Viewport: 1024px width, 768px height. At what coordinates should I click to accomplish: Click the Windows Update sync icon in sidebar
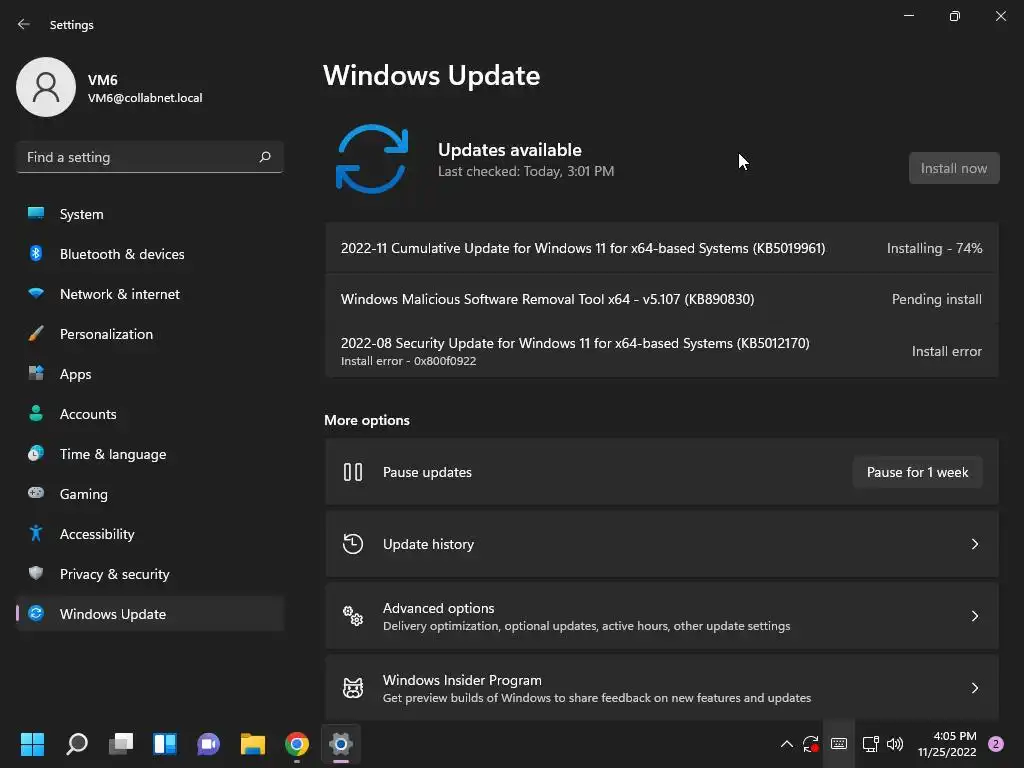[x=36, y=613]
